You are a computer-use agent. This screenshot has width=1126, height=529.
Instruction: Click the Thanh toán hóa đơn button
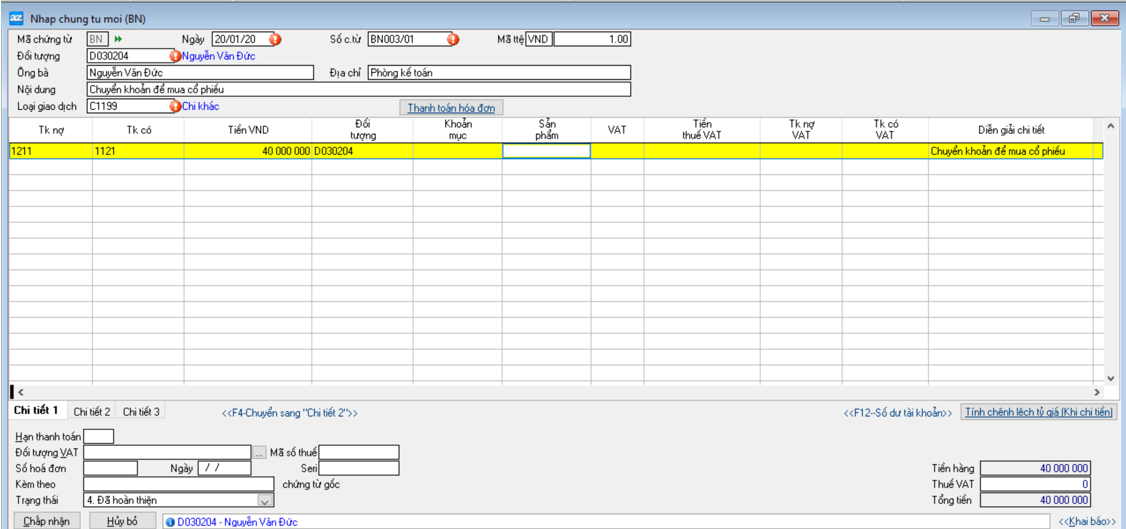coord(450,108)
